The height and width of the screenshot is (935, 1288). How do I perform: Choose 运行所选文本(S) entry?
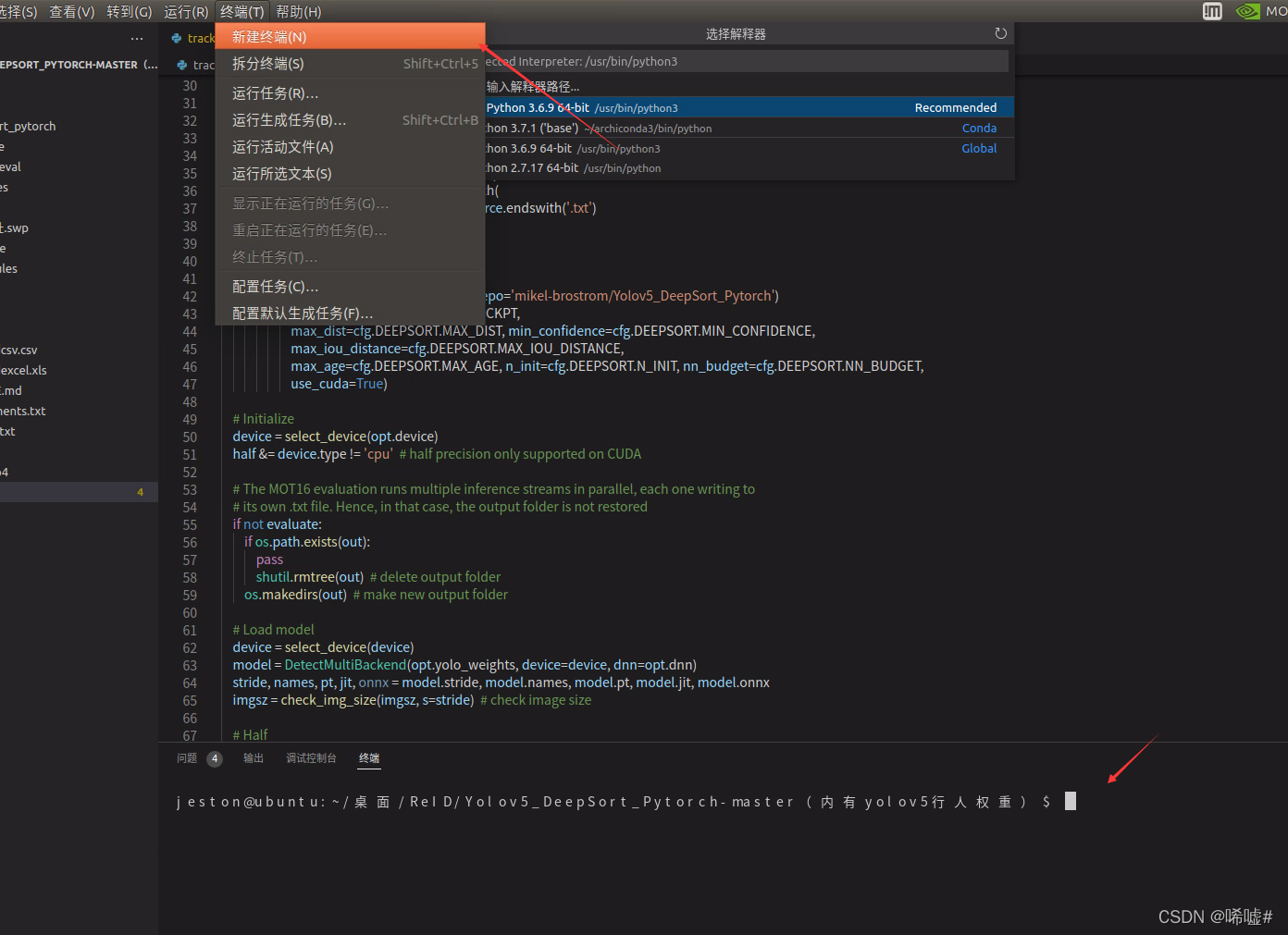coord(350,174)
